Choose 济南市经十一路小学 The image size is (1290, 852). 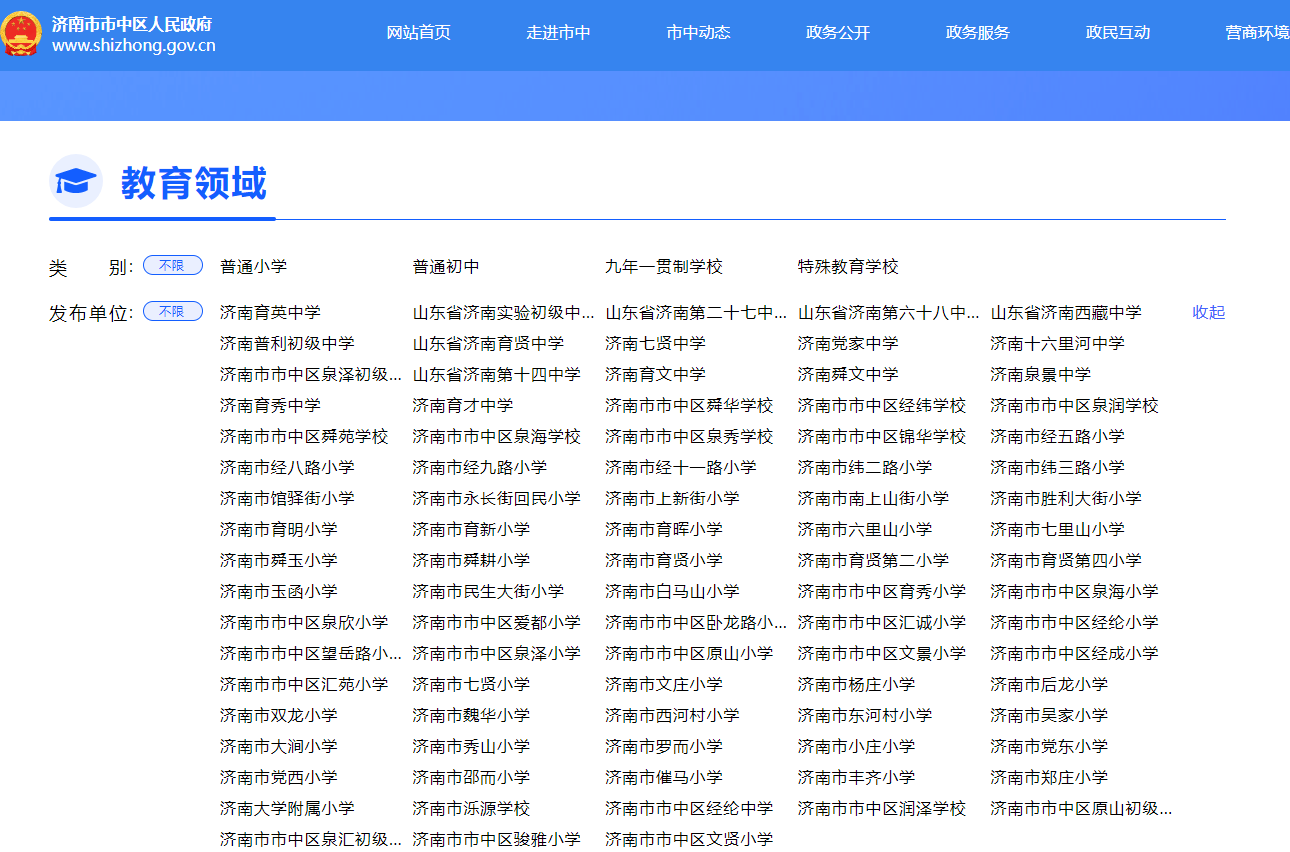pyautogui.click(x=681, y=467)
